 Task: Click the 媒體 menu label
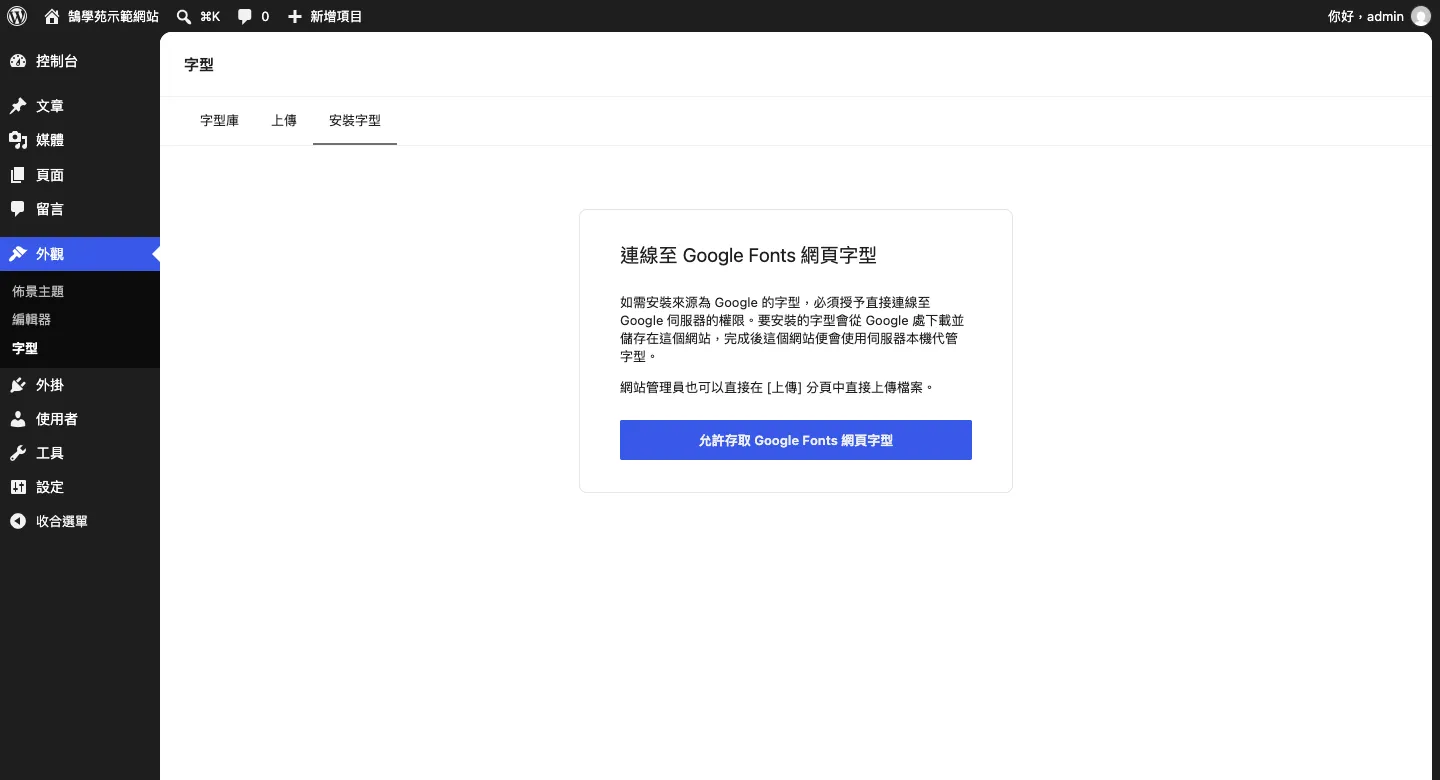[x=50, y=140]
